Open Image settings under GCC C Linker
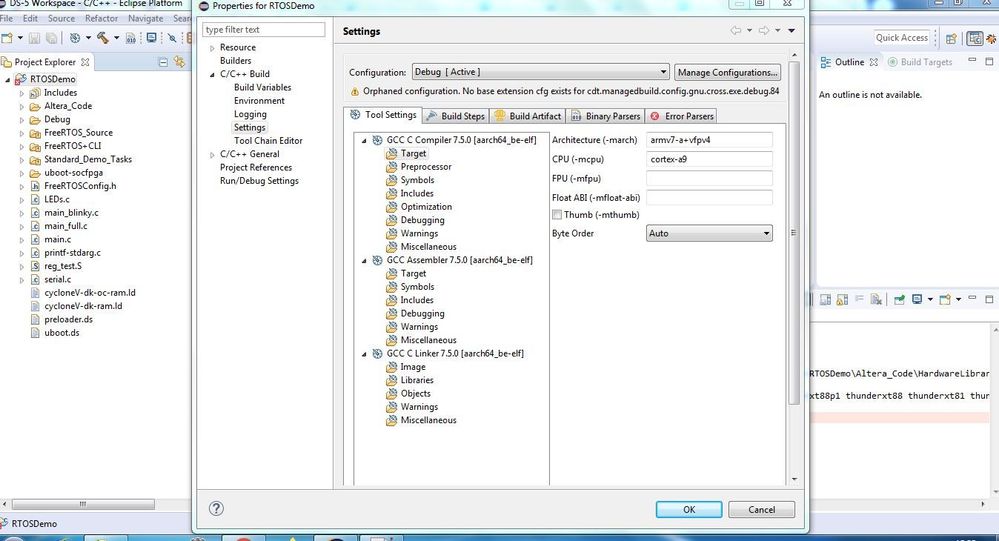The image size is (999, 541). (x=406, y=368)
